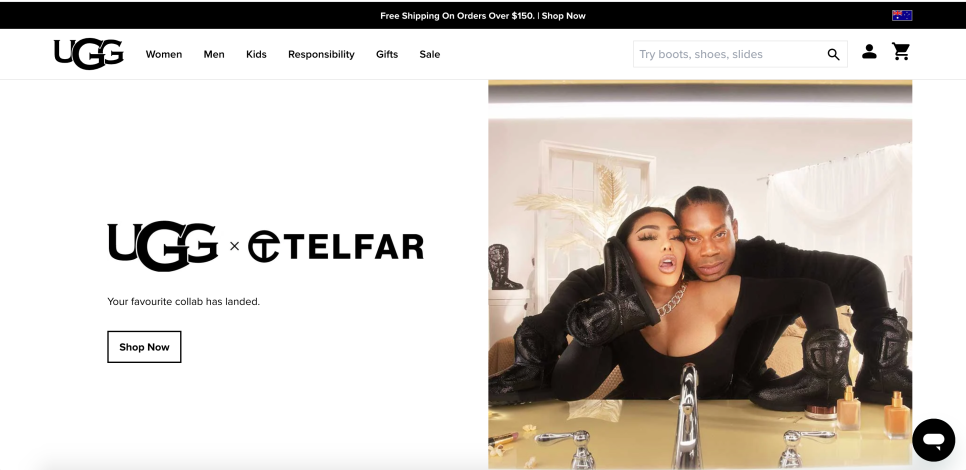Screen dimensions: 966x470
Task: Click the Australian flag country selector
Action: 902,15
